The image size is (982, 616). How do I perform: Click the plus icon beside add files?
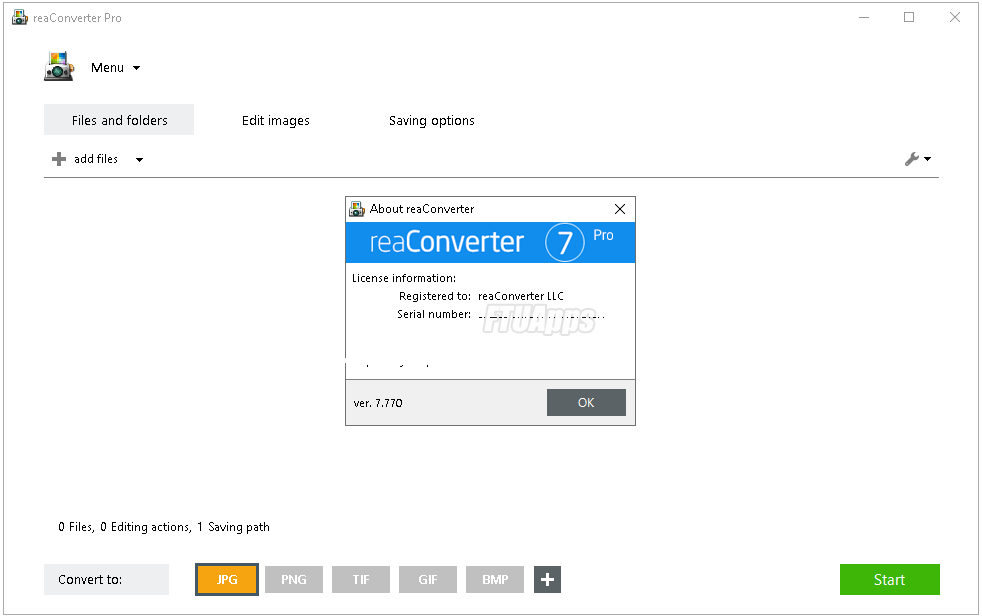[59, 159]
